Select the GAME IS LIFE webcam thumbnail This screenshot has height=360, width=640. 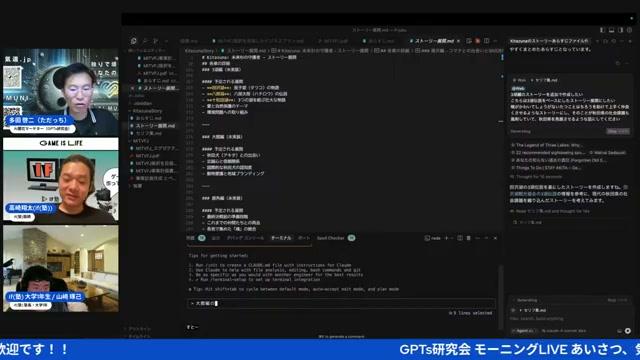pyautogui.click(x=61, y=180)
